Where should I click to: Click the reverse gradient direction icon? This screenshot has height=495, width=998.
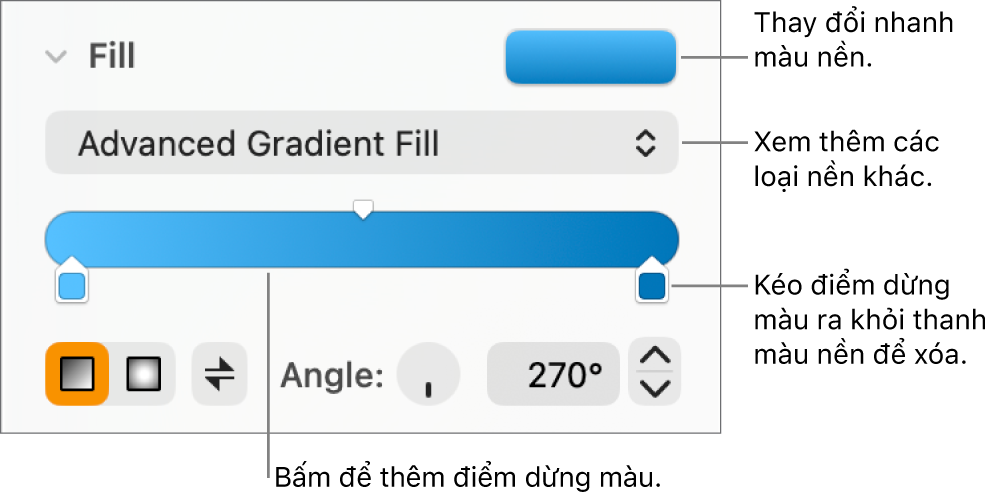219,374
